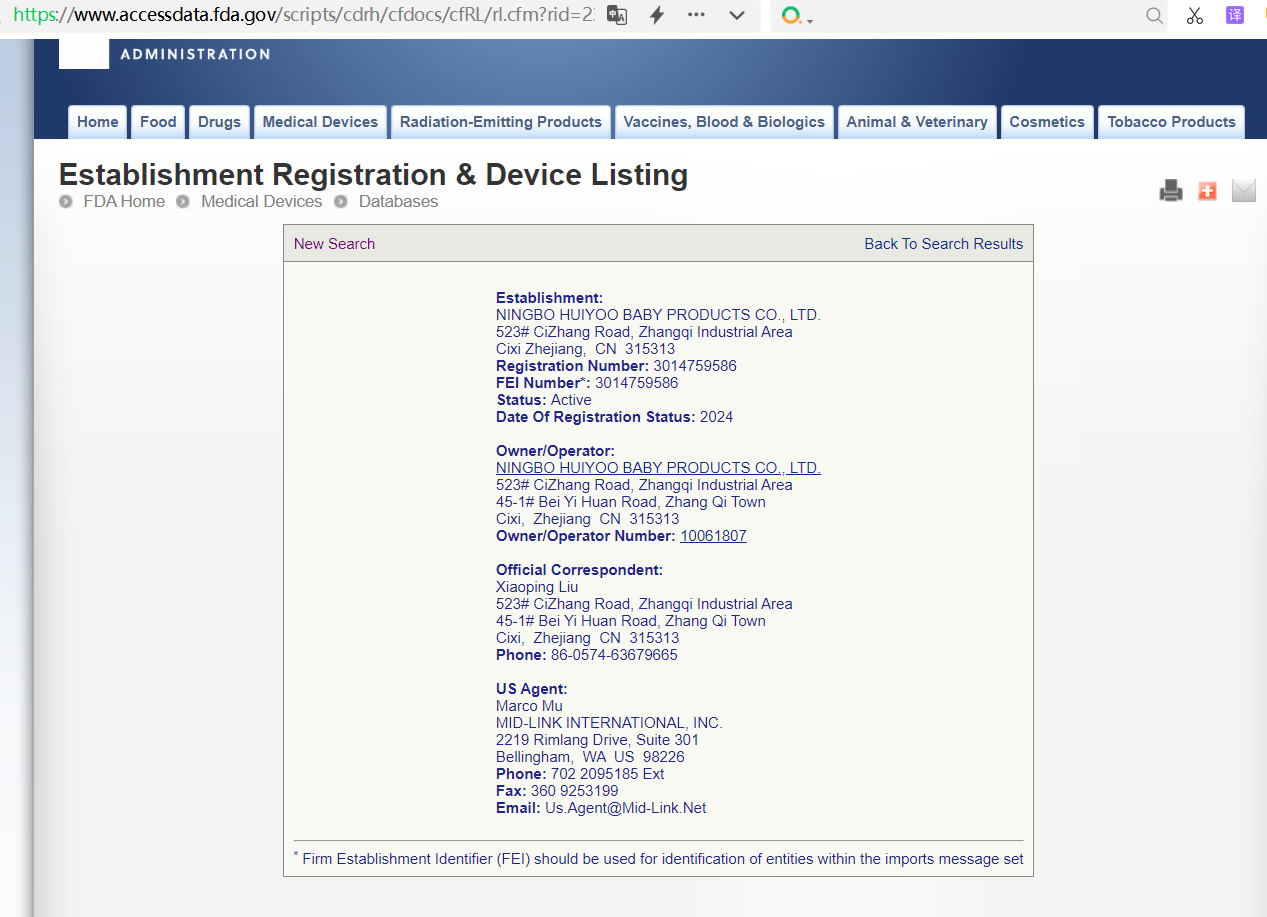Screen dimensions: 1267x917
Task: Click the red plus share icon
Action: click(x=1207, y=190)
